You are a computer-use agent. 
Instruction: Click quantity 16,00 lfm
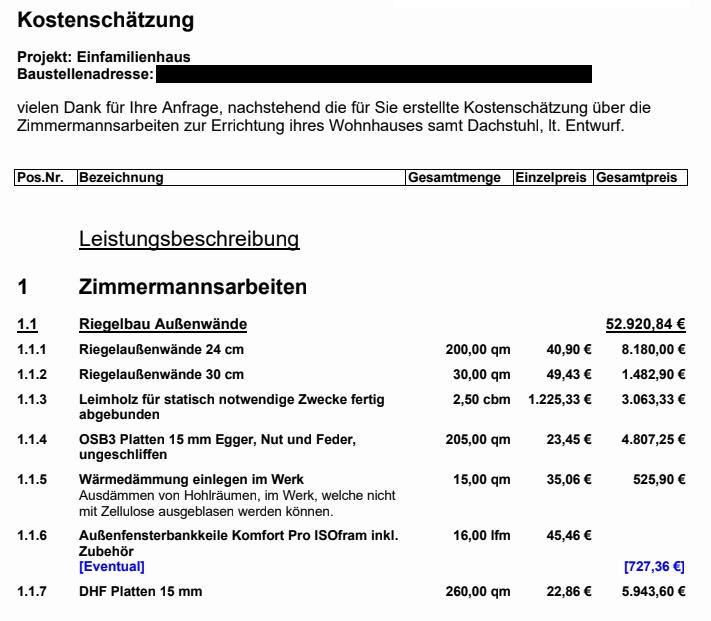tap(482, 535)
